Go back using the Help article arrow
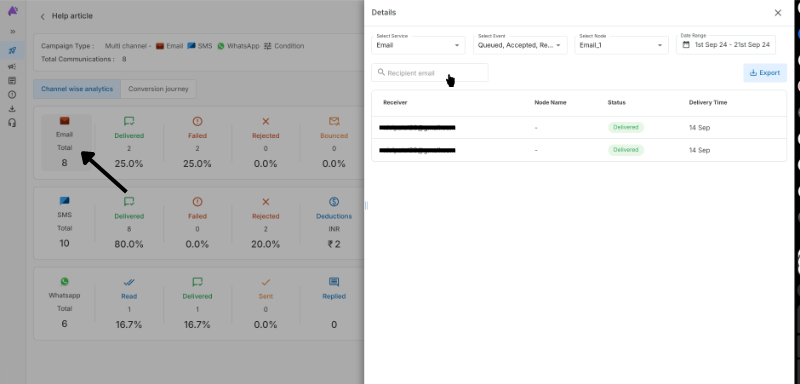The height and width of the screenshot is (384, 800). click(x=42, y=16)
